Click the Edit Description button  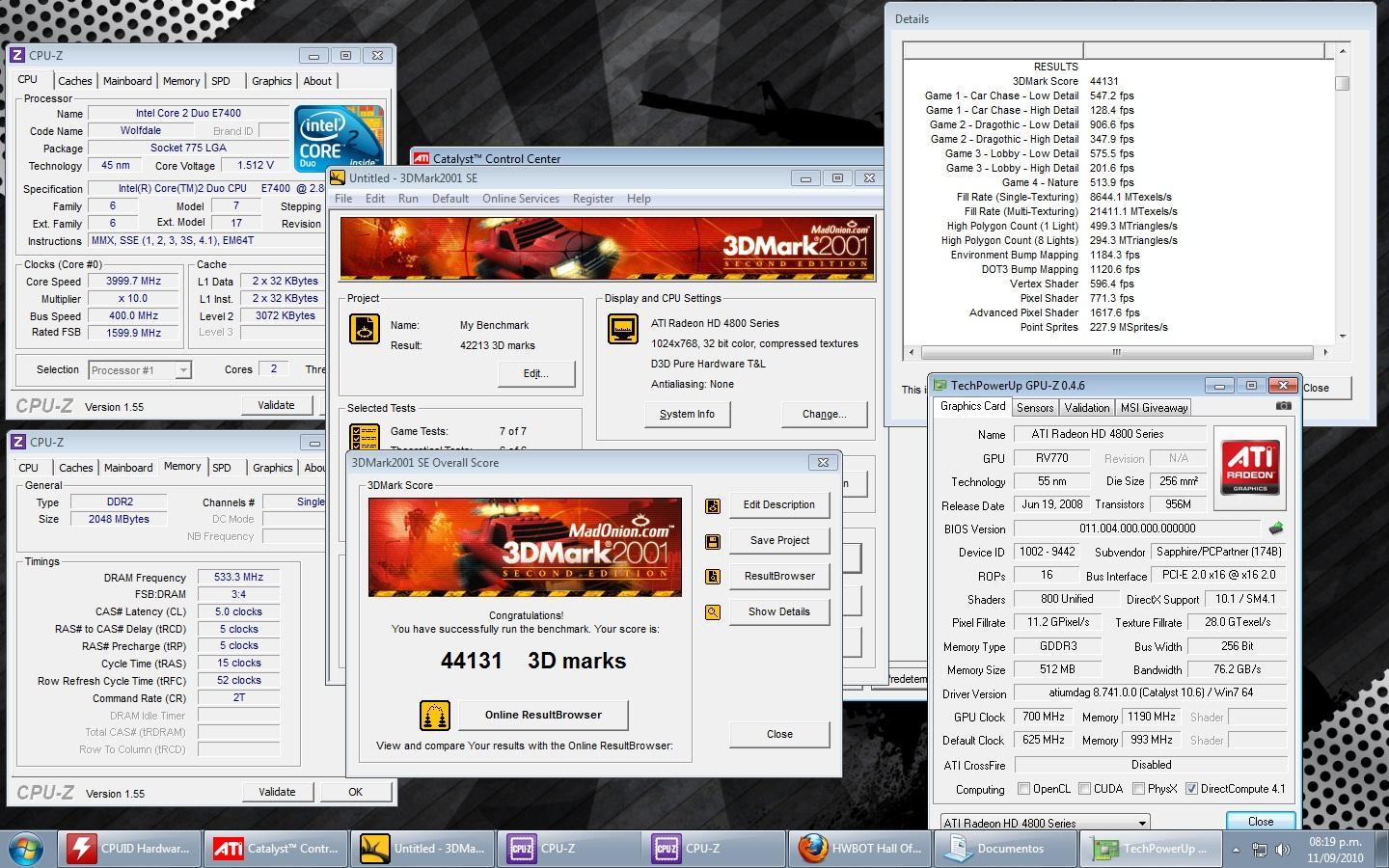779,504
